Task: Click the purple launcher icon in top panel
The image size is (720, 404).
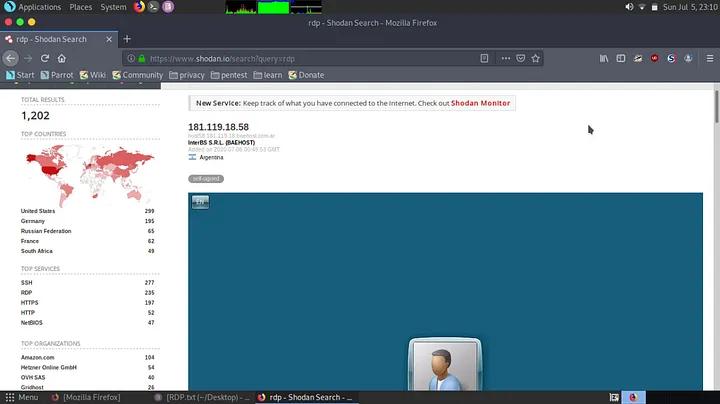Action: click(x=168, y=6)
